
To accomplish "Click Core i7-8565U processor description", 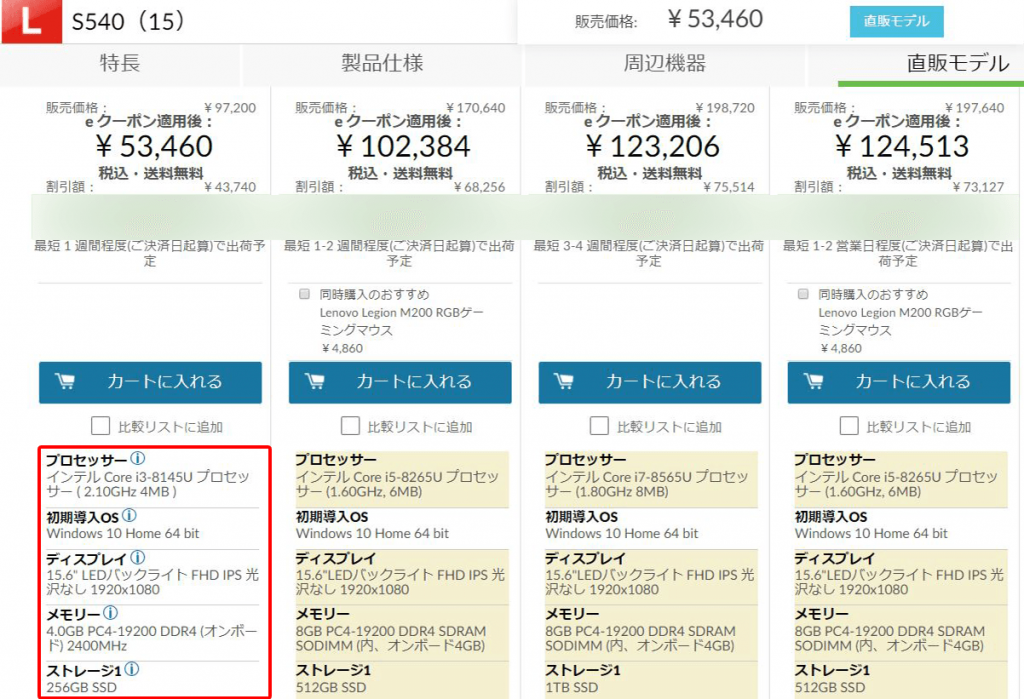I will click(647, 484).
